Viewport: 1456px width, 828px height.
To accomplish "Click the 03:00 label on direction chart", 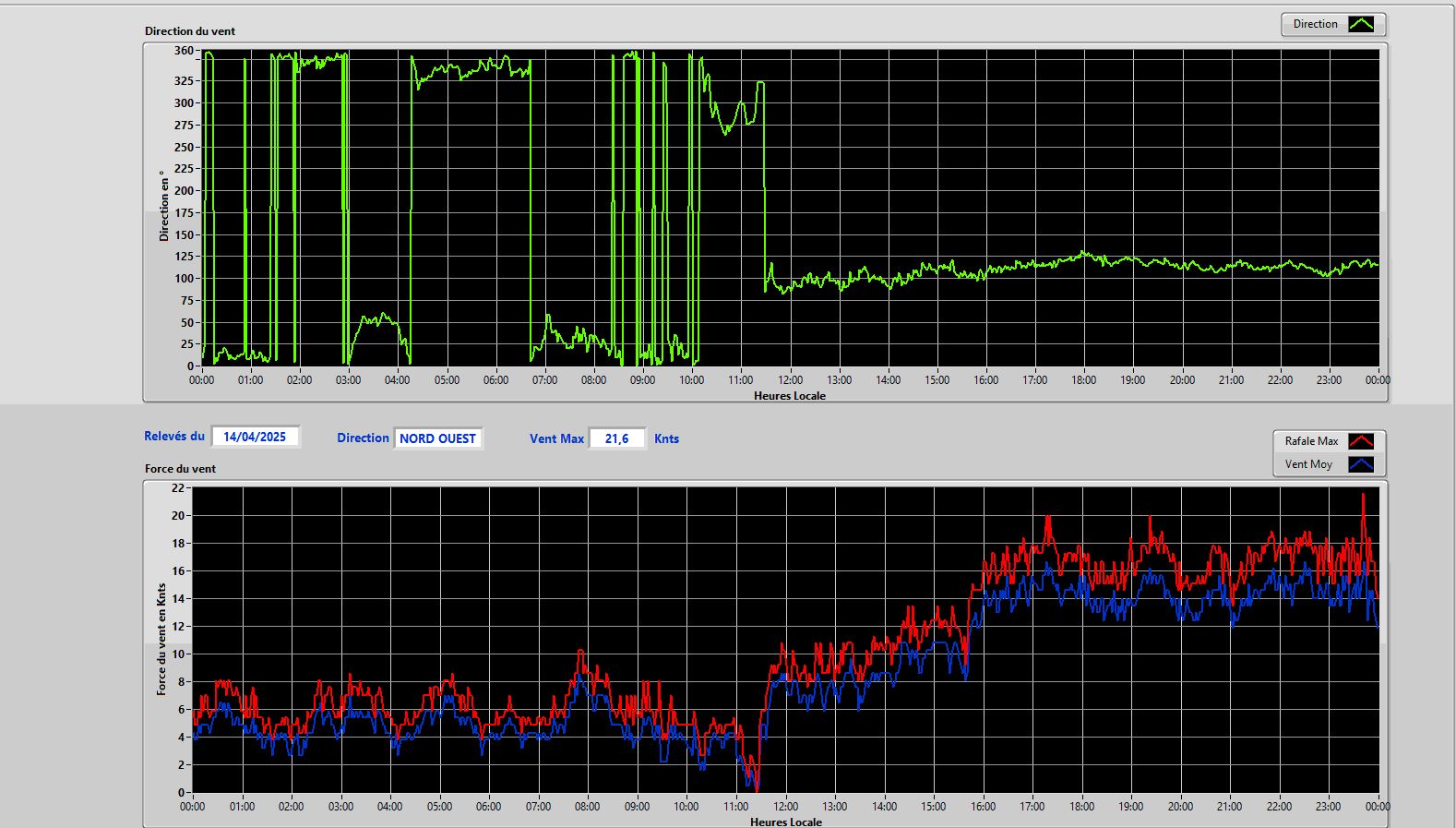I will tap(348, 379).
